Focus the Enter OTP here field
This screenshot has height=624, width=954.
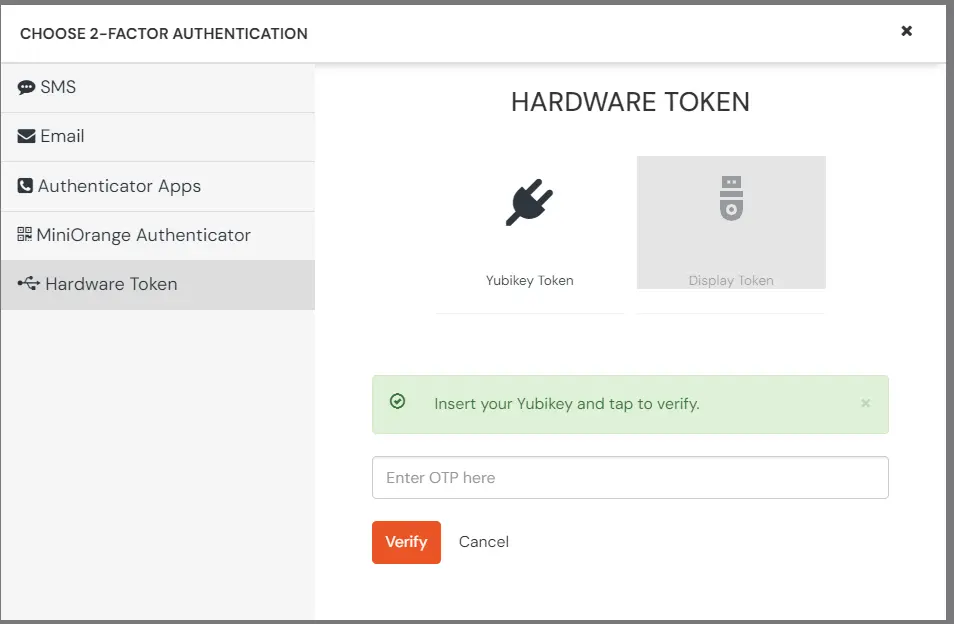pos(630,477)
